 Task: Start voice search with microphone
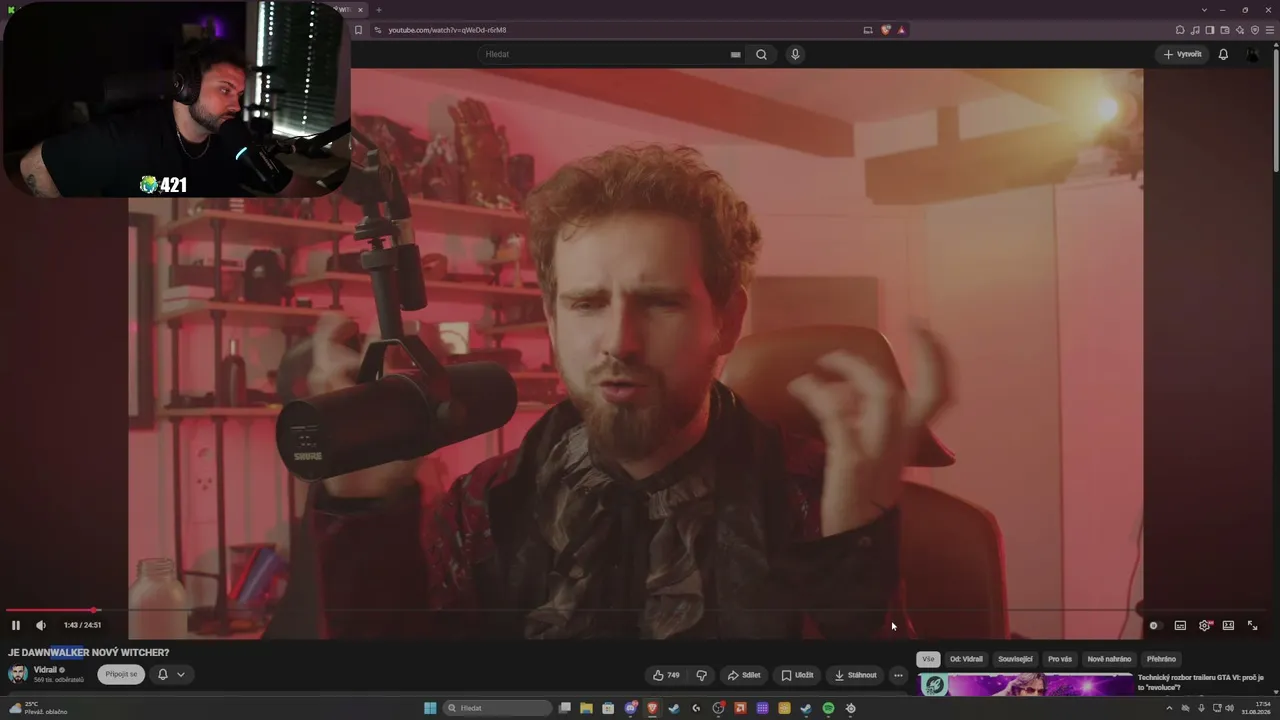pos(795,54)
